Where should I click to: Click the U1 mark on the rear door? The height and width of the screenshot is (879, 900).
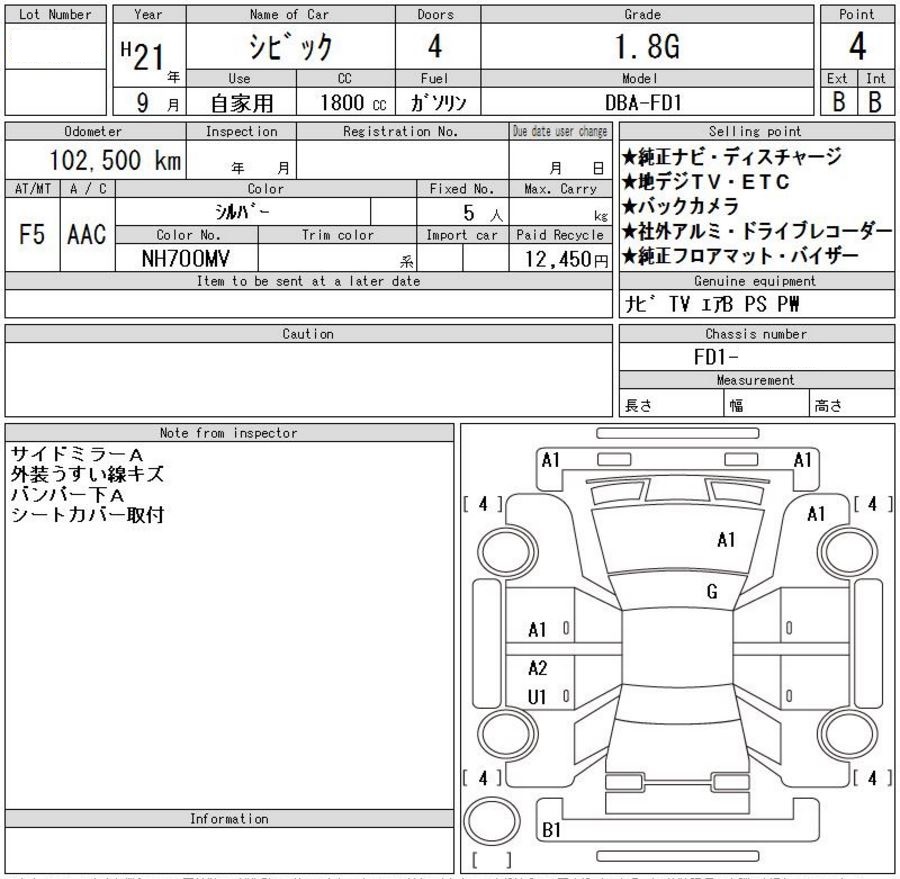[537, 696]
